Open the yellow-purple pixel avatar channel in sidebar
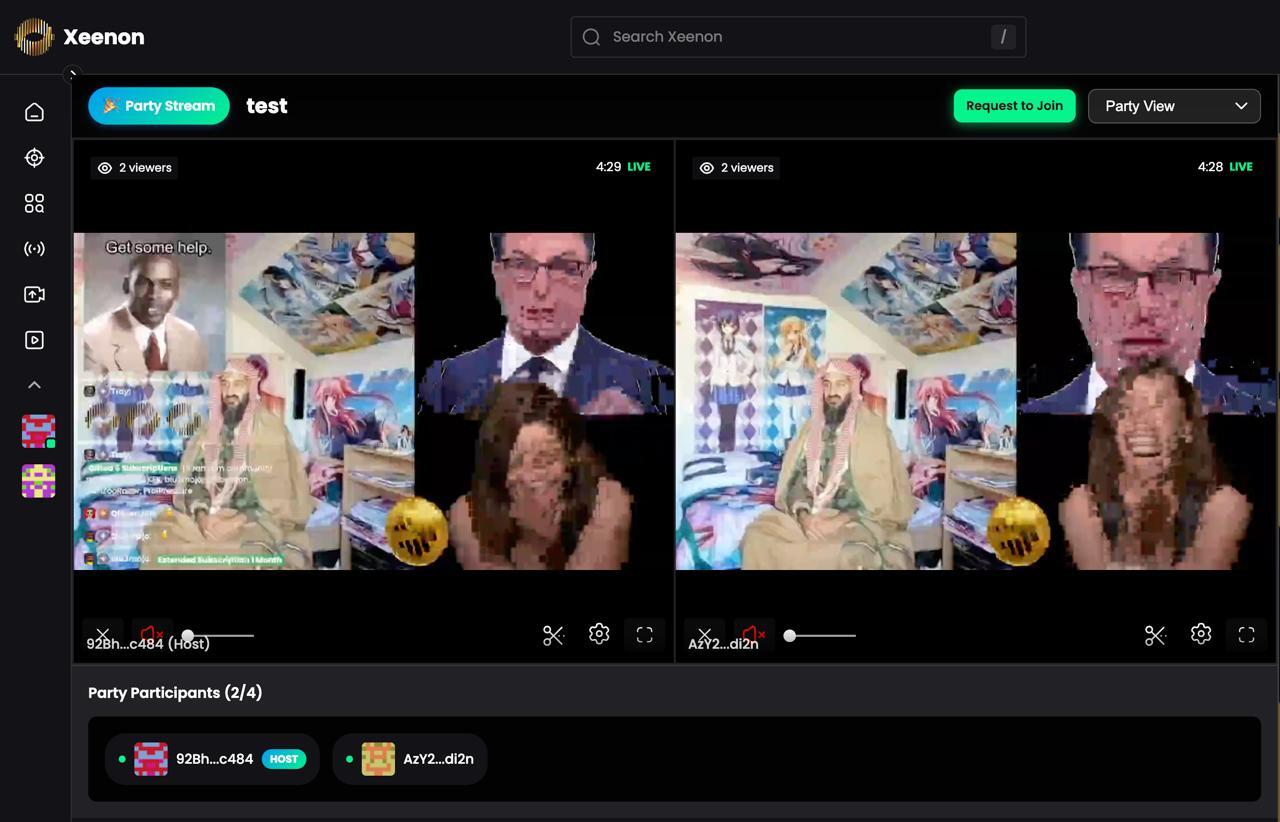The image size is (1280, 822). pos(38,481)
